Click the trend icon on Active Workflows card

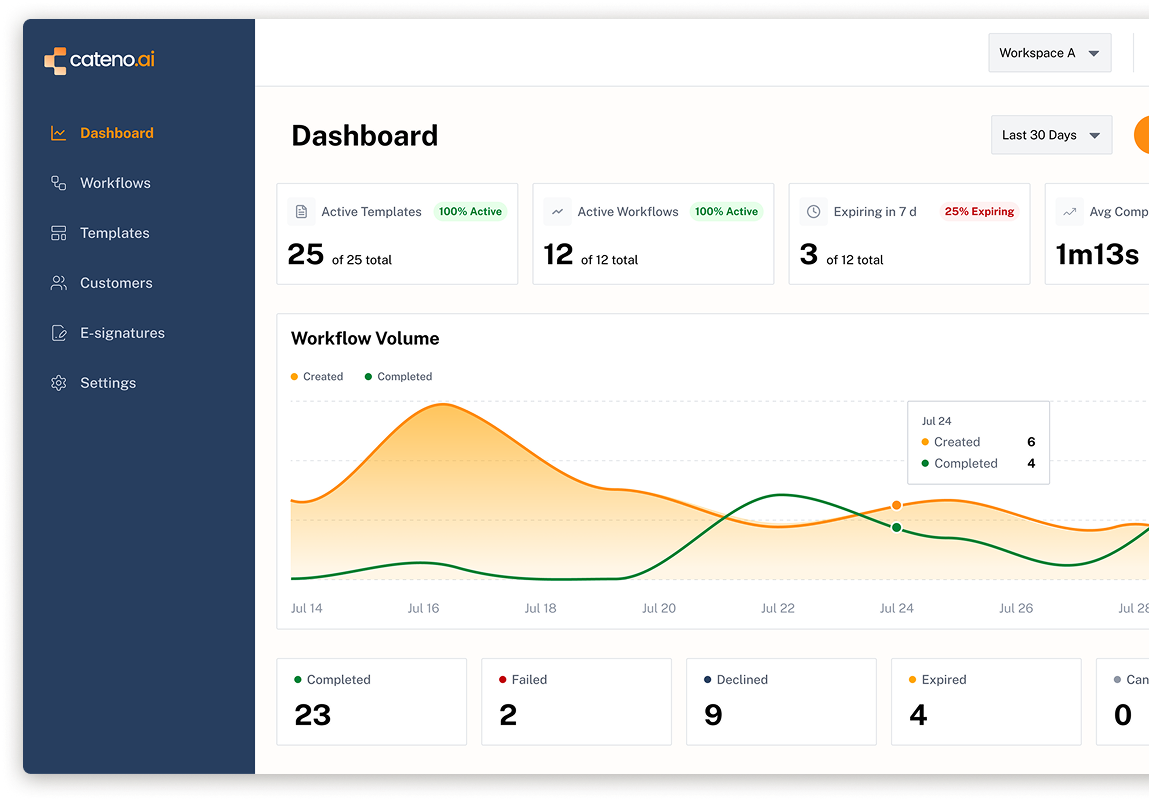coord(558,212)
